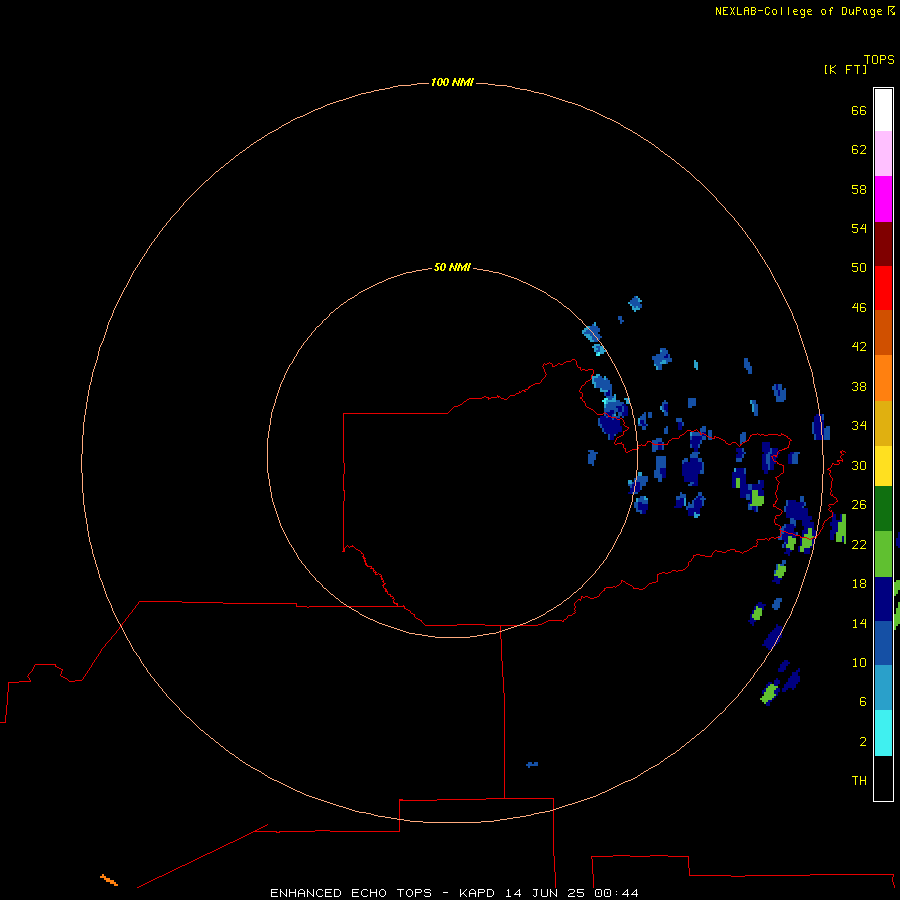Click the TOPS legend heading
Image resolution: width=900 pixels, height=900 pixels.
pos(879,59)
